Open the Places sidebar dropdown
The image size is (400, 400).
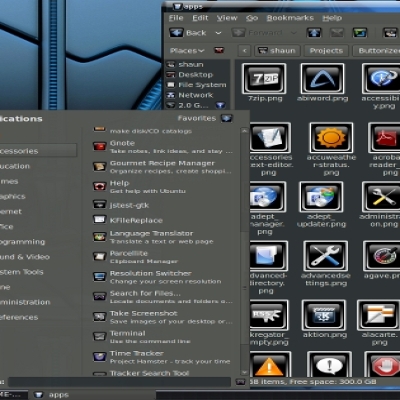pyautogui.click(x=187, y=51)
